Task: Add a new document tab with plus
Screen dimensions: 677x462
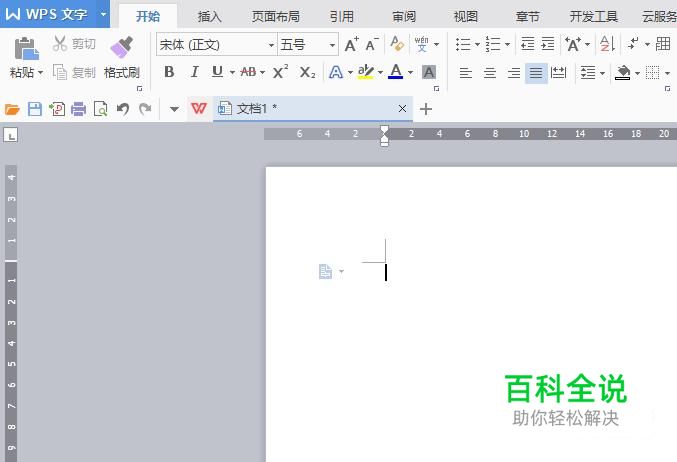Action: 426,109
